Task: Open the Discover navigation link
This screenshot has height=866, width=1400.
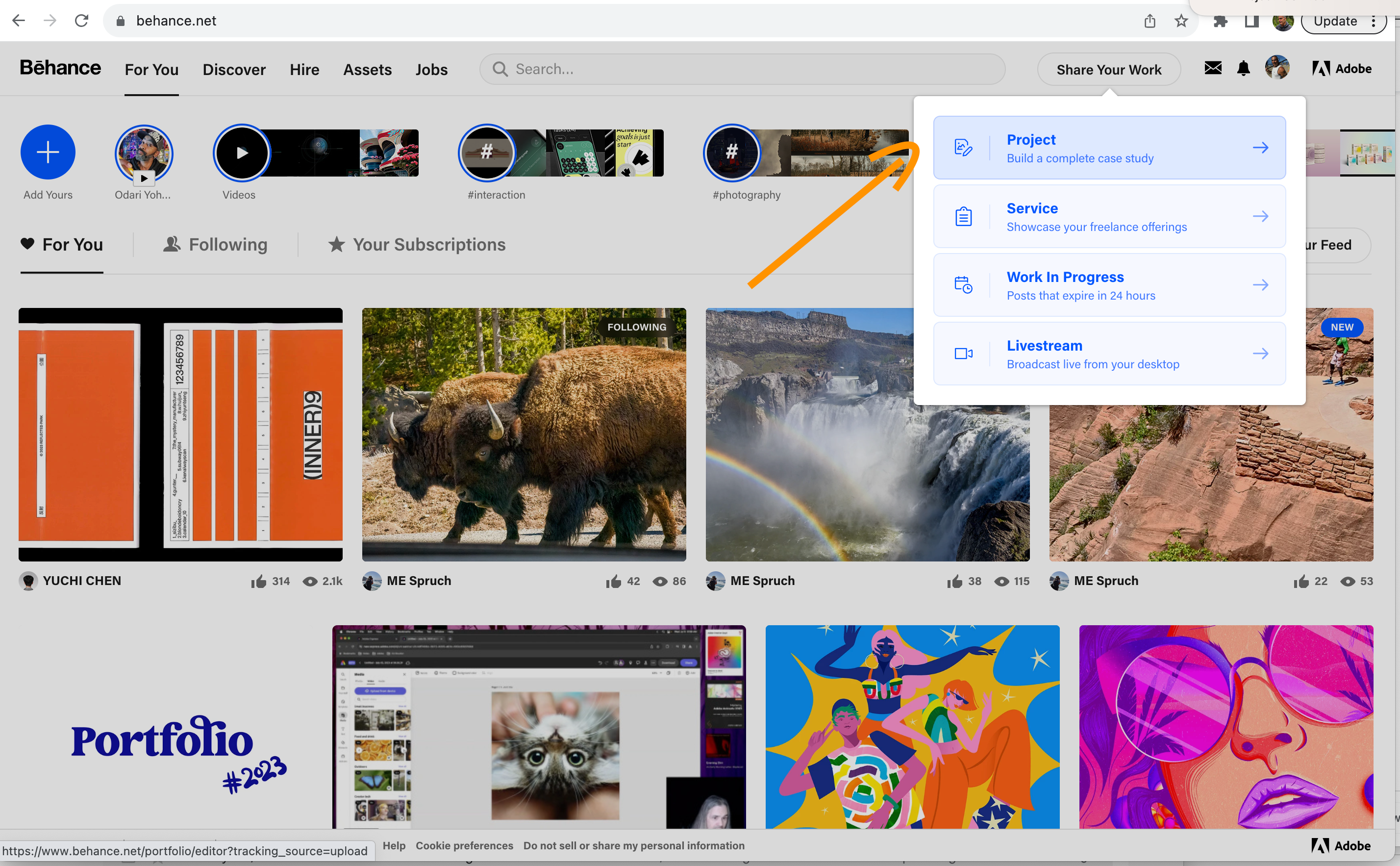Action: pyautogui.click(x=233, y=69)
